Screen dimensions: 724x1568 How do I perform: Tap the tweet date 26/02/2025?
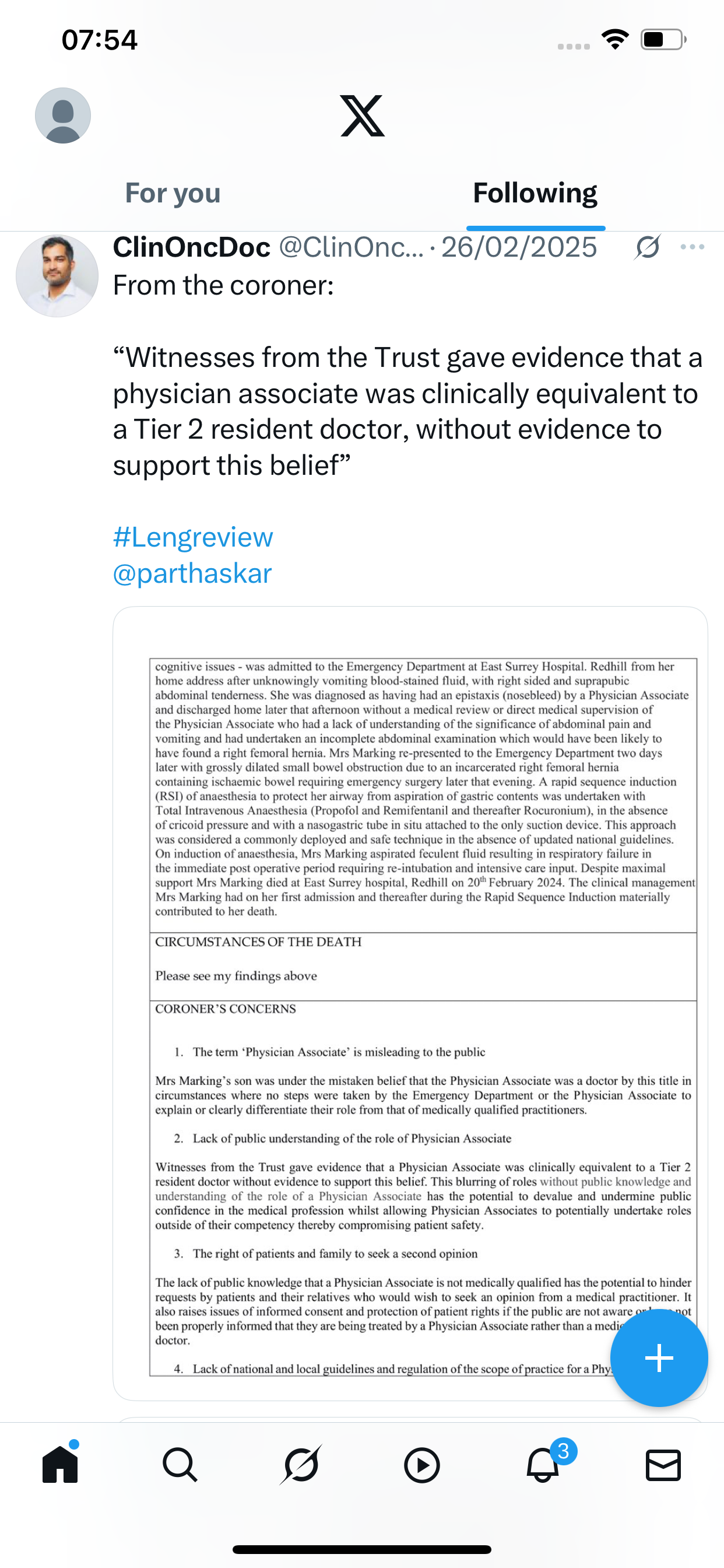(519, 247)
